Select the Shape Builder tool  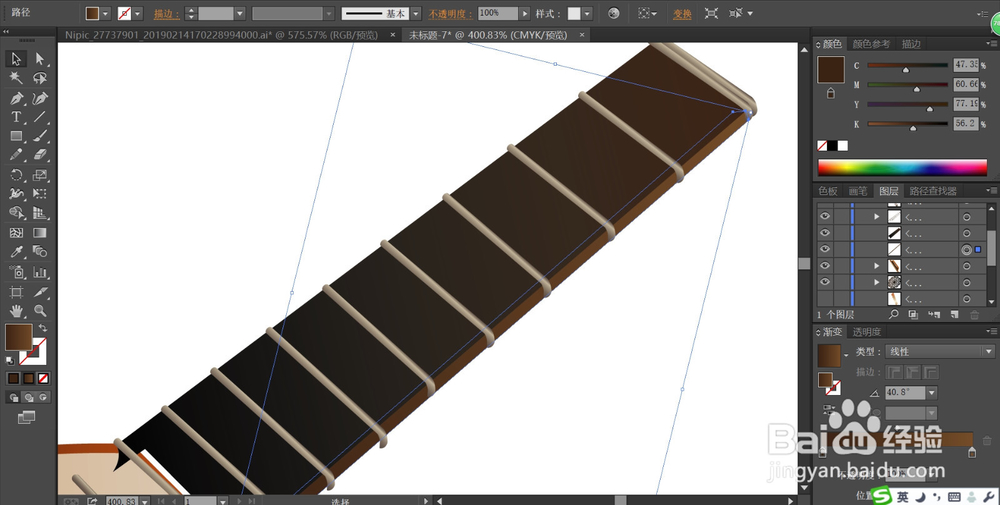16,213
